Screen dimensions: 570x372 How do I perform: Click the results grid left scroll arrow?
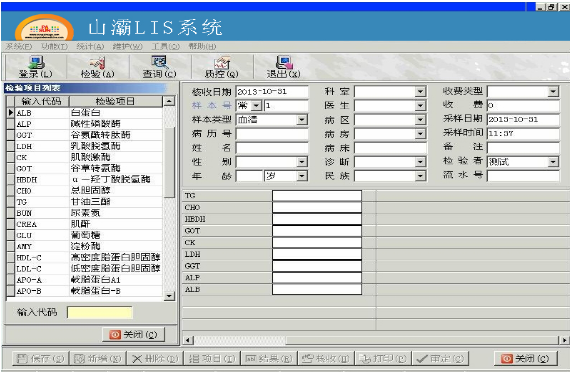[188, 340]
